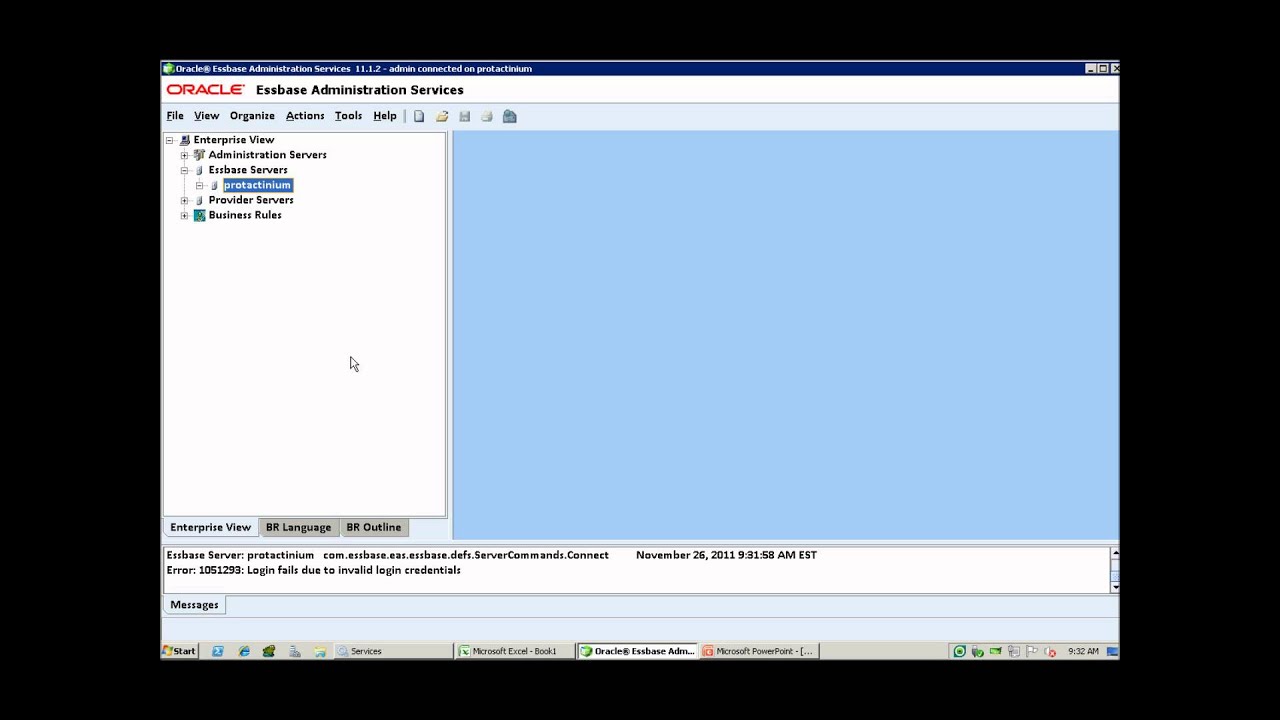Viewport: 1280px width, 720px height.
Task: Click the Open folder toolbar icon
Action: (442, 116)
